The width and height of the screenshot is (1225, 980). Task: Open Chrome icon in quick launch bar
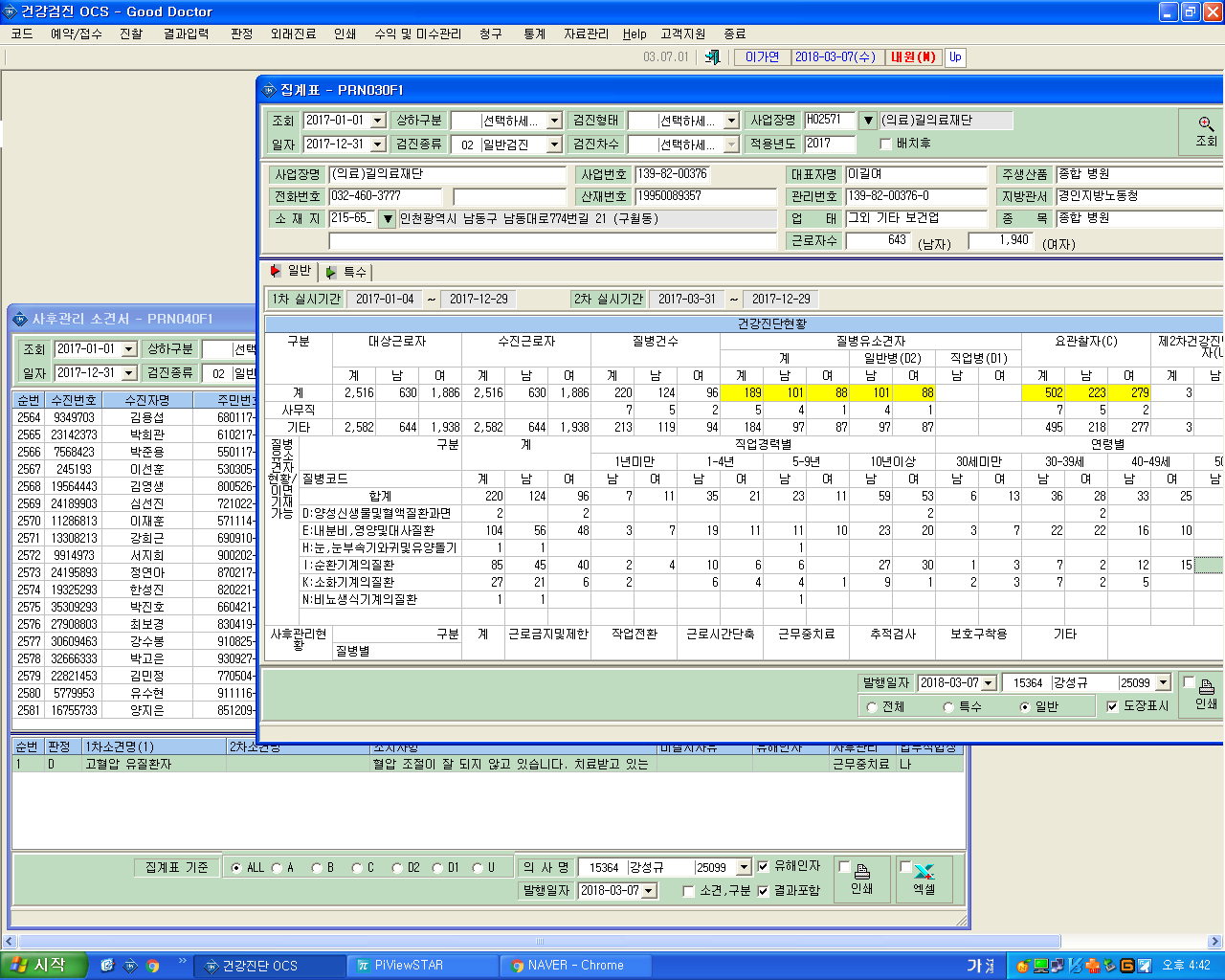tap(152, 966)
